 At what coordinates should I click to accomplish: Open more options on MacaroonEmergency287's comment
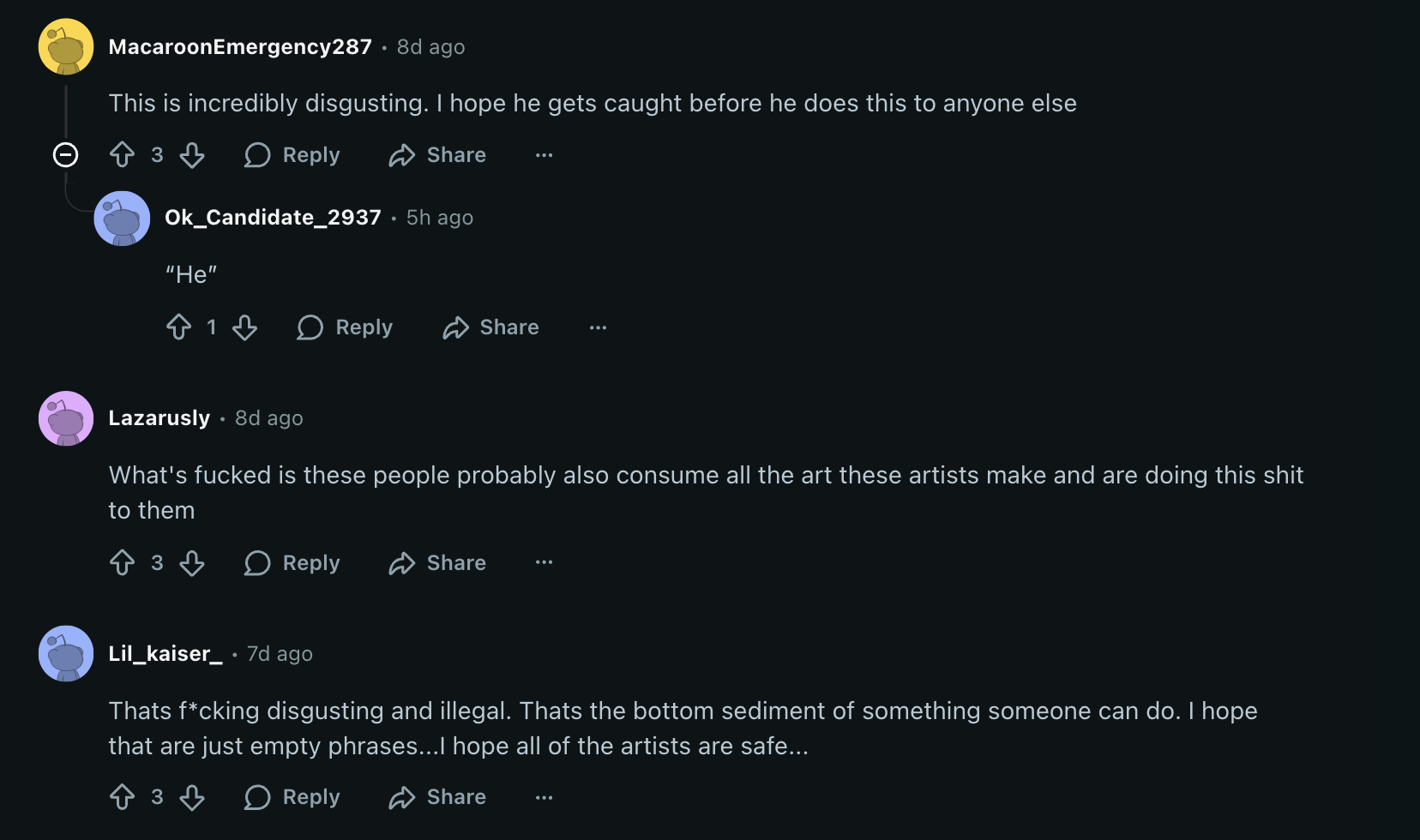tap(544, 155)
